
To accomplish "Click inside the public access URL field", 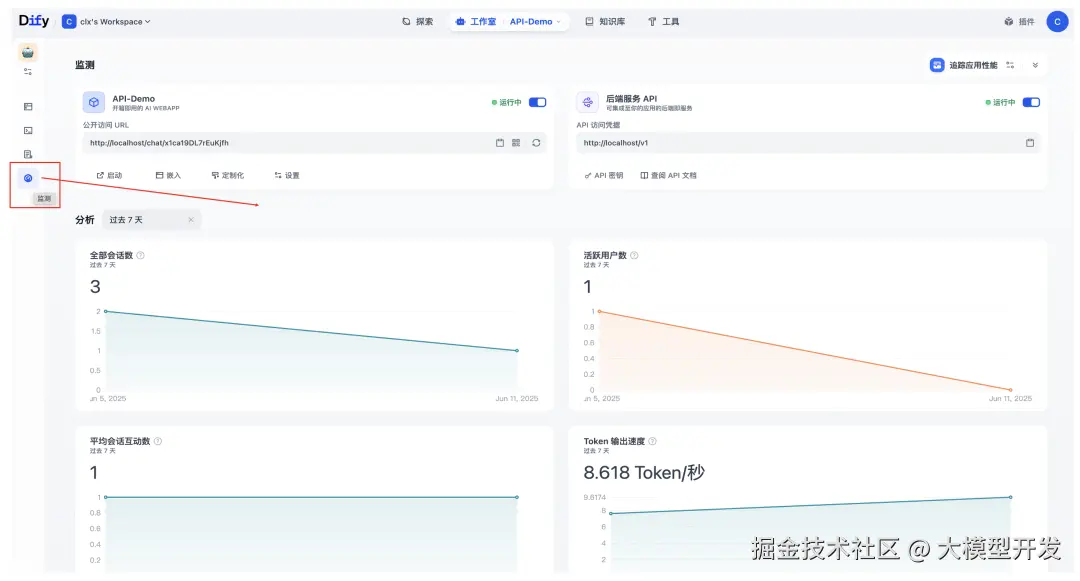I will pyautogui.click(x=300, y=142).
